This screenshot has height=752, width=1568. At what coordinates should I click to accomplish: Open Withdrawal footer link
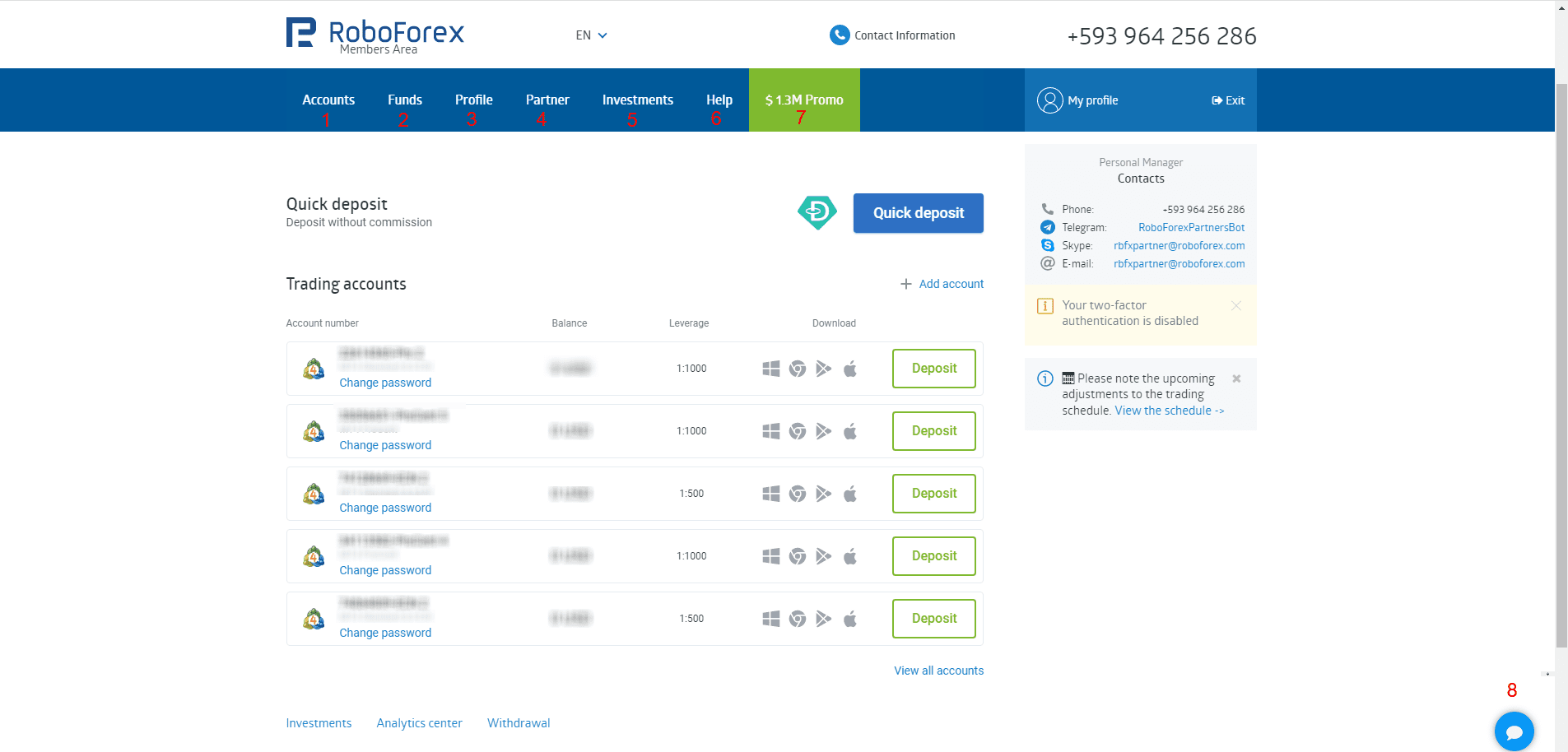coord(519,723)
